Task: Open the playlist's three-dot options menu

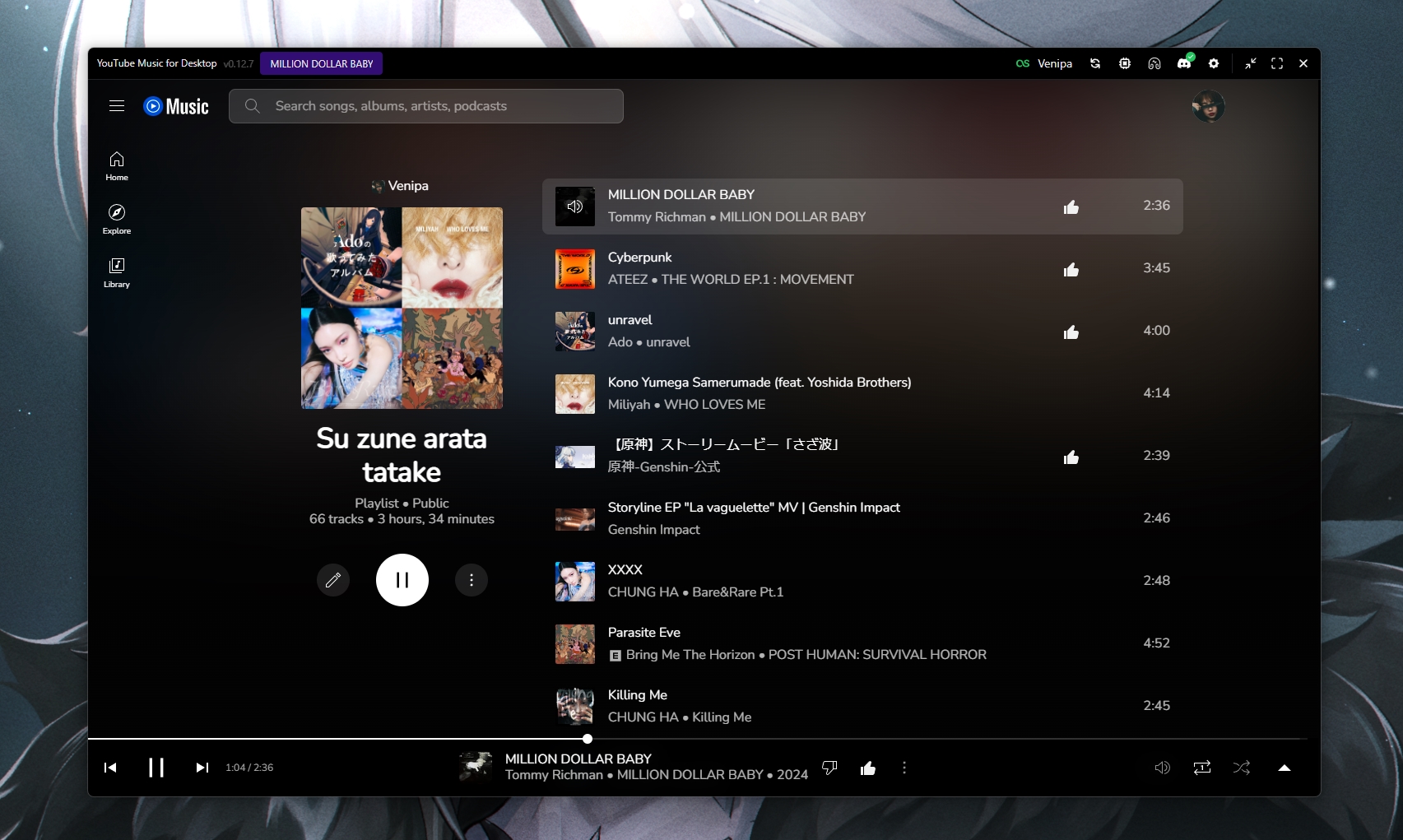Action: coord(471,580)
